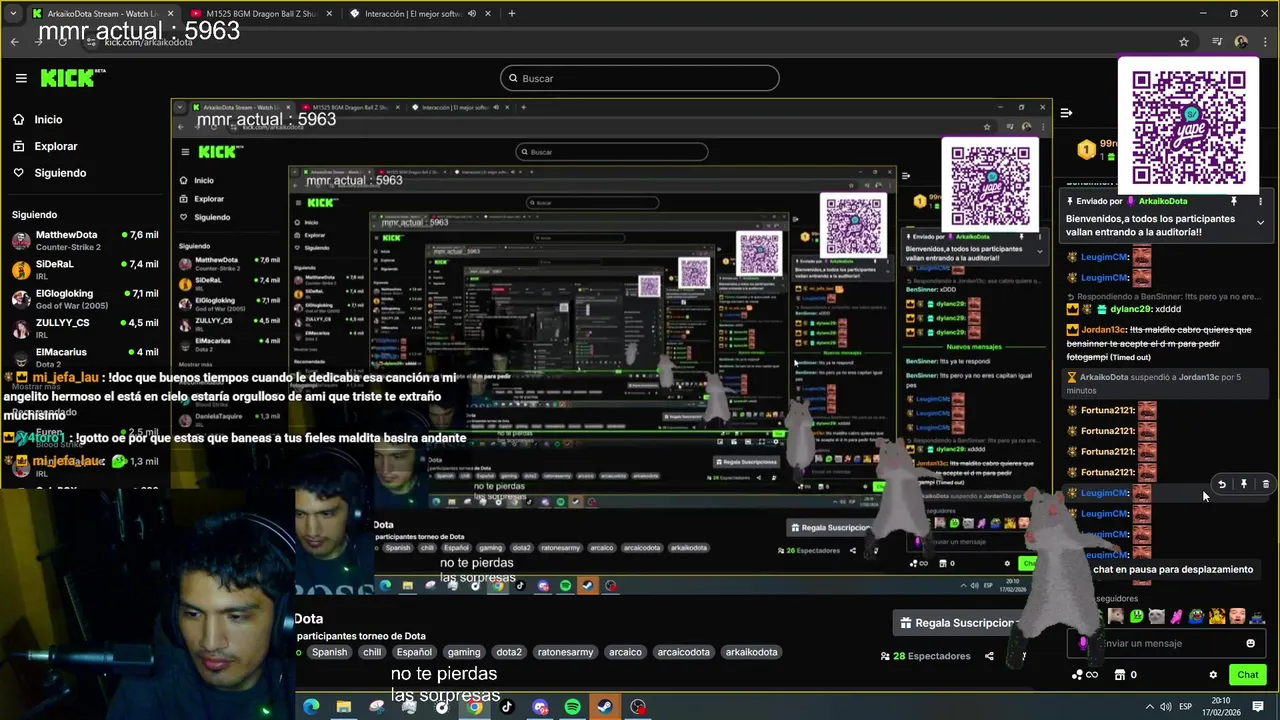1280x720 pixels.
Task: Open Discord from the taskbar
Action: point(540,707)
